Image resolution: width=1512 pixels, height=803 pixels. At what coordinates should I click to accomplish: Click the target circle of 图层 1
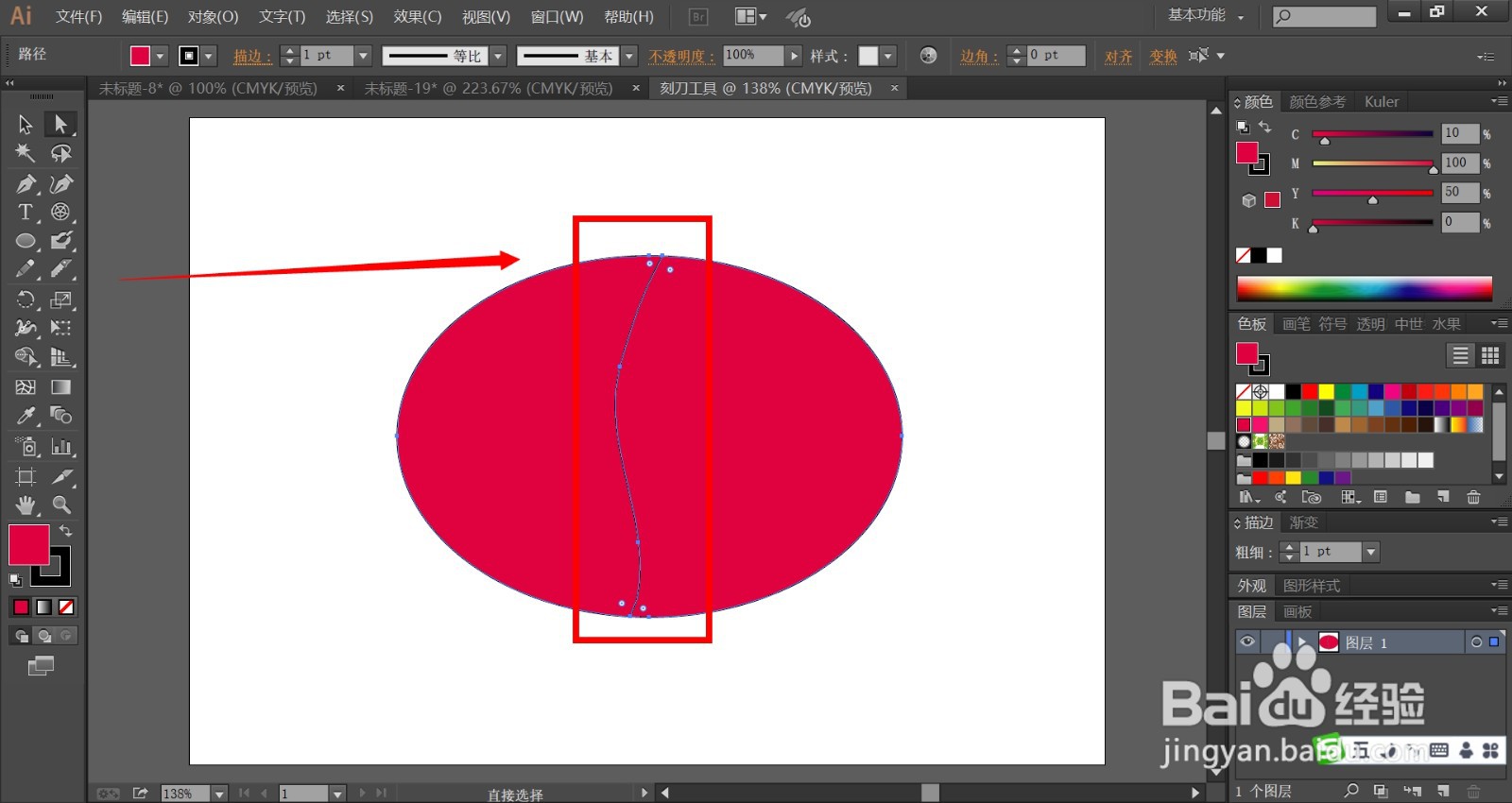(1476, 642)
